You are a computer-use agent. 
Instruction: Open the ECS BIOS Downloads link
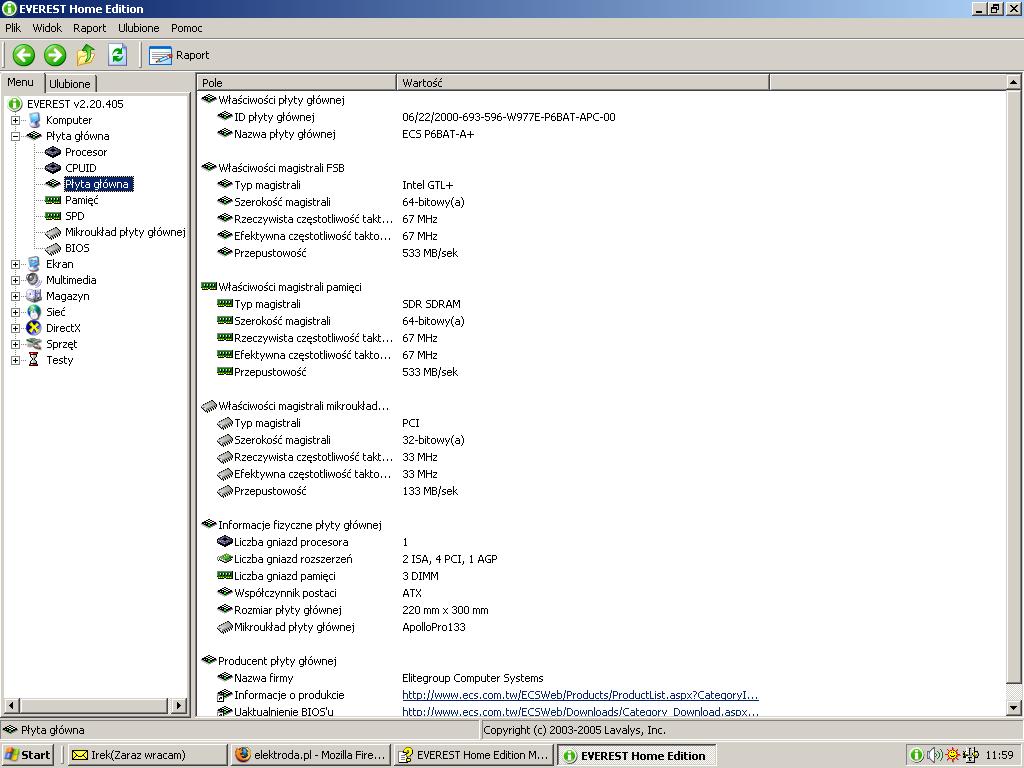point(580,711)
